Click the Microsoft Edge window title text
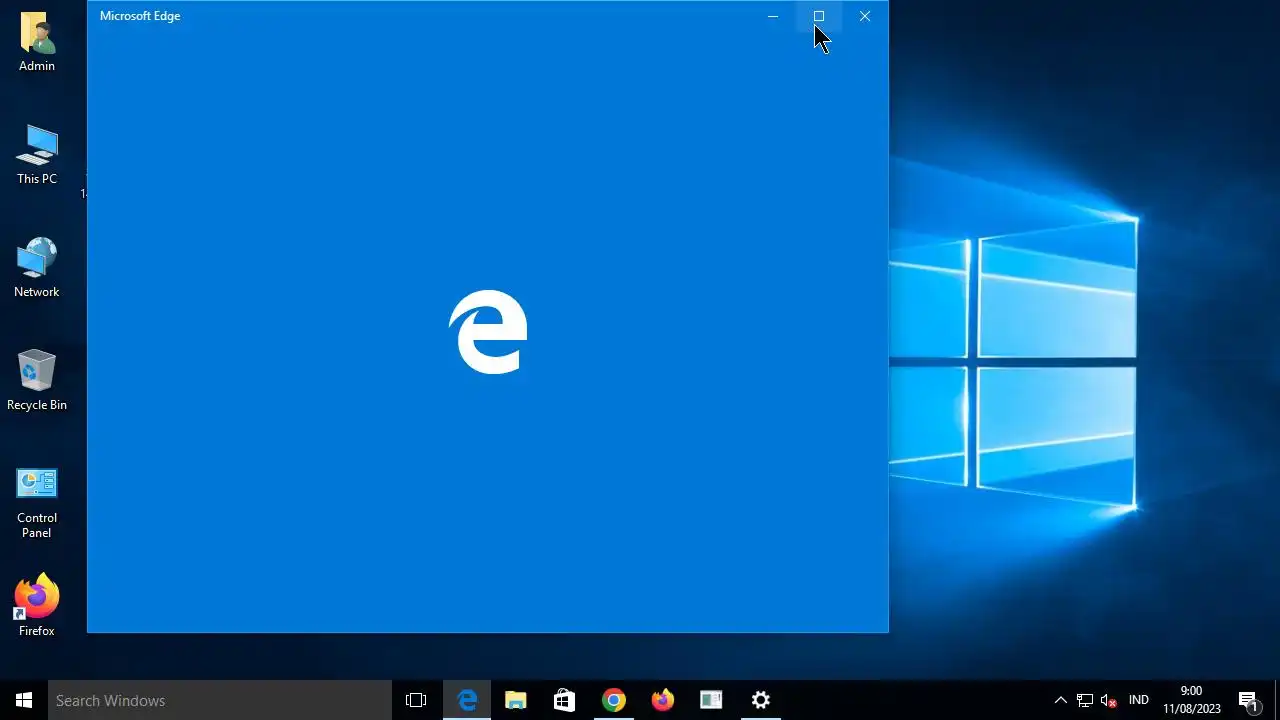 [140, 16]
